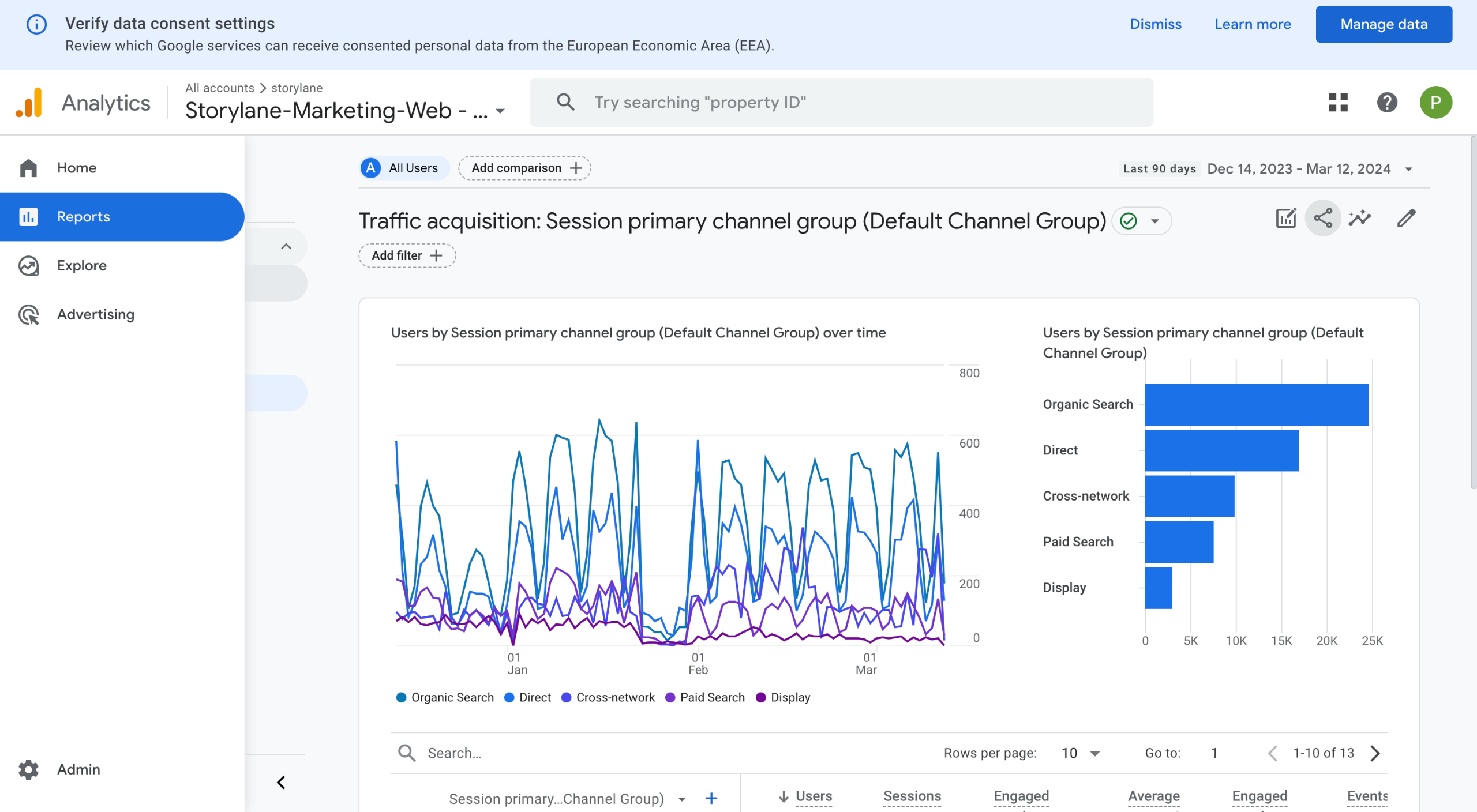
Task: Click the Last 90 days label
Action: (1159, 169)
